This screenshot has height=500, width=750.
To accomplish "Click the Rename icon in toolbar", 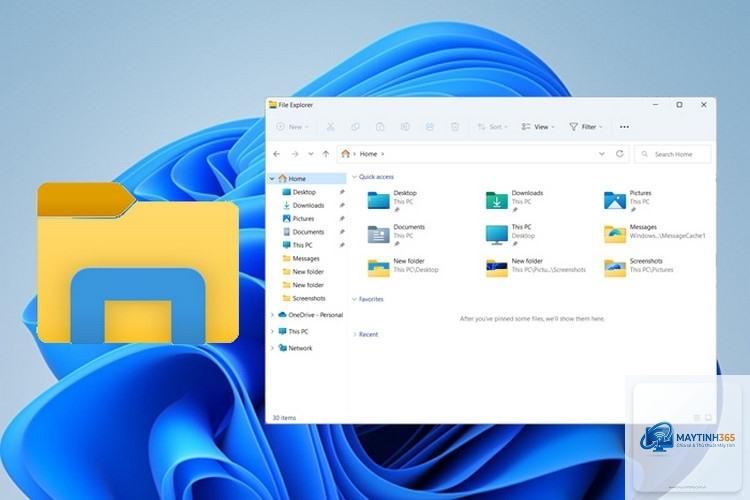I will pyautogui.click(x=405, y=127).
